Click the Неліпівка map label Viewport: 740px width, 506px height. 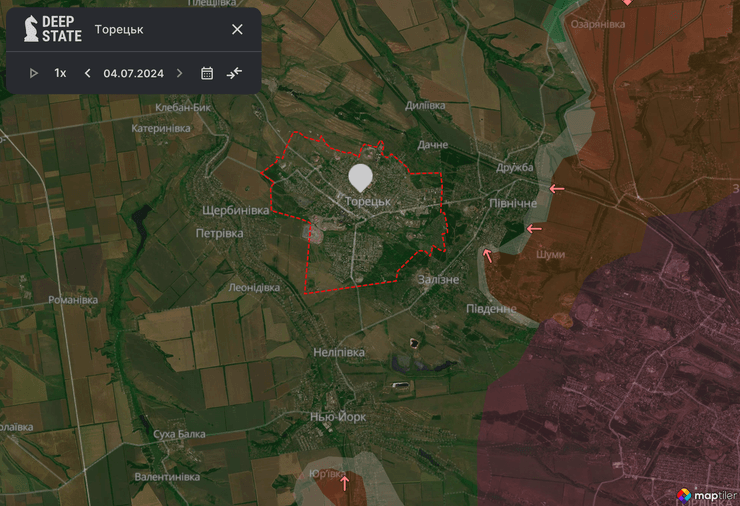(339, 353)
